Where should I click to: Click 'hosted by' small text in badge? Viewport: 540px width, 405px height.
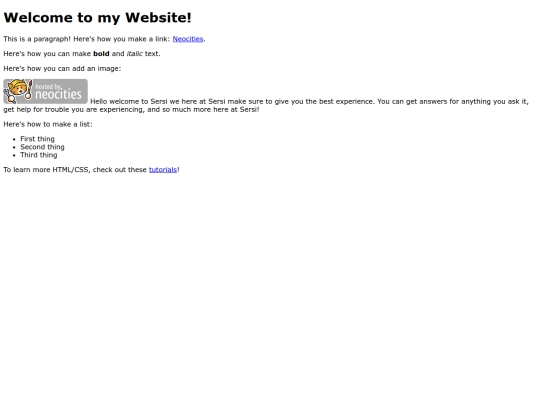click(x=49, y=86)
